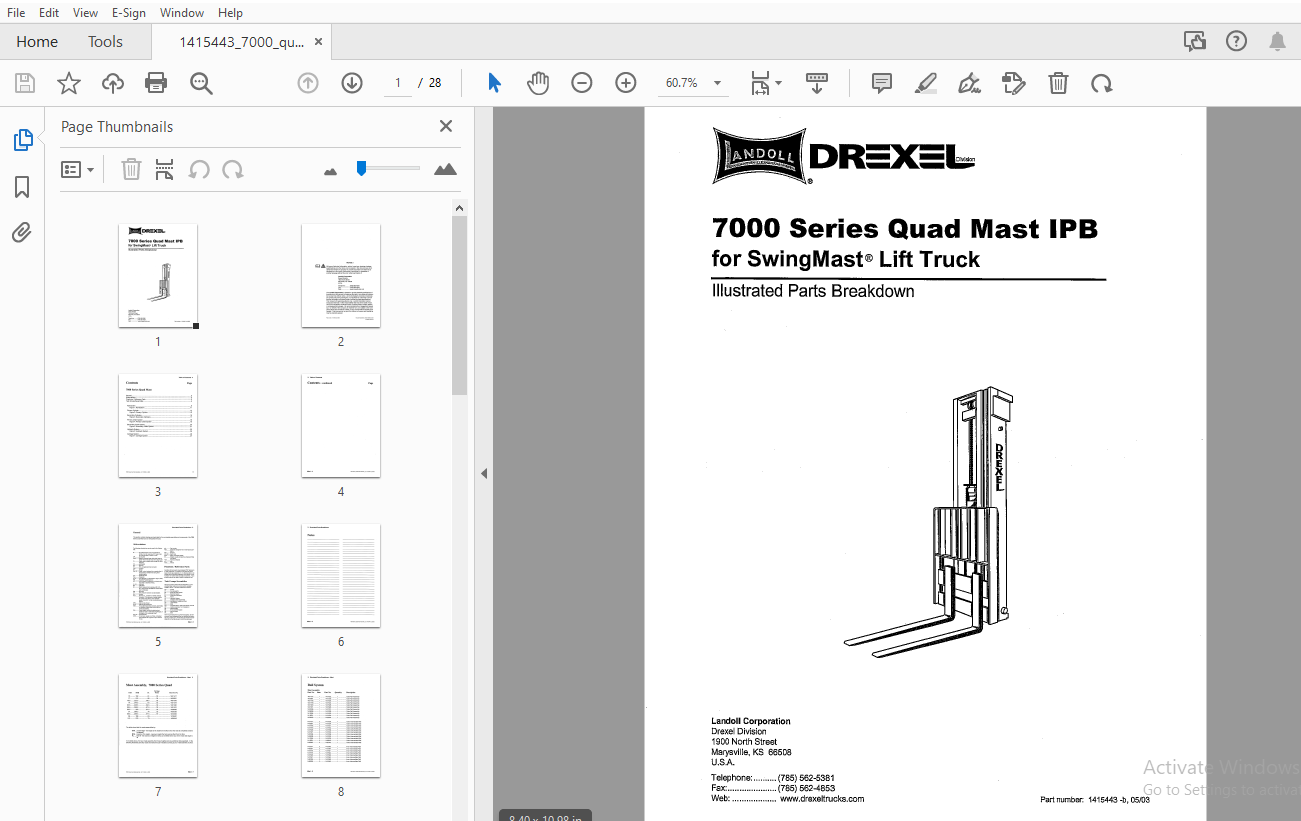Close the 1415443_7000_qu document tab
Image resolution: width=1301 pixels, height=821 pixels.
pyautogui.click(x=318, y=42)
